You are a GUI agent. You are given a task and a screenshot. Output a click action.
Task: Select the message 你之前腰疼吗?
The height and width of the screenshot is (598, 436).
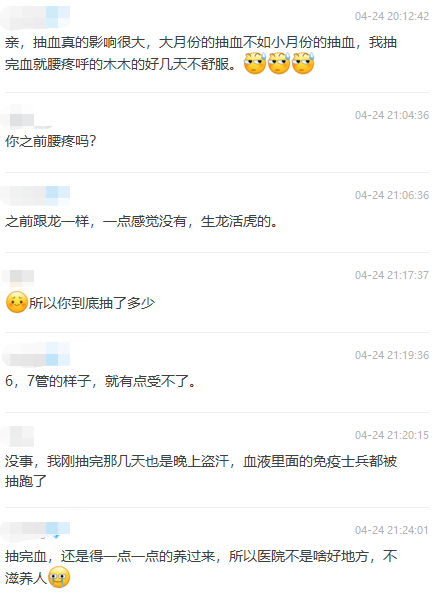50,141
